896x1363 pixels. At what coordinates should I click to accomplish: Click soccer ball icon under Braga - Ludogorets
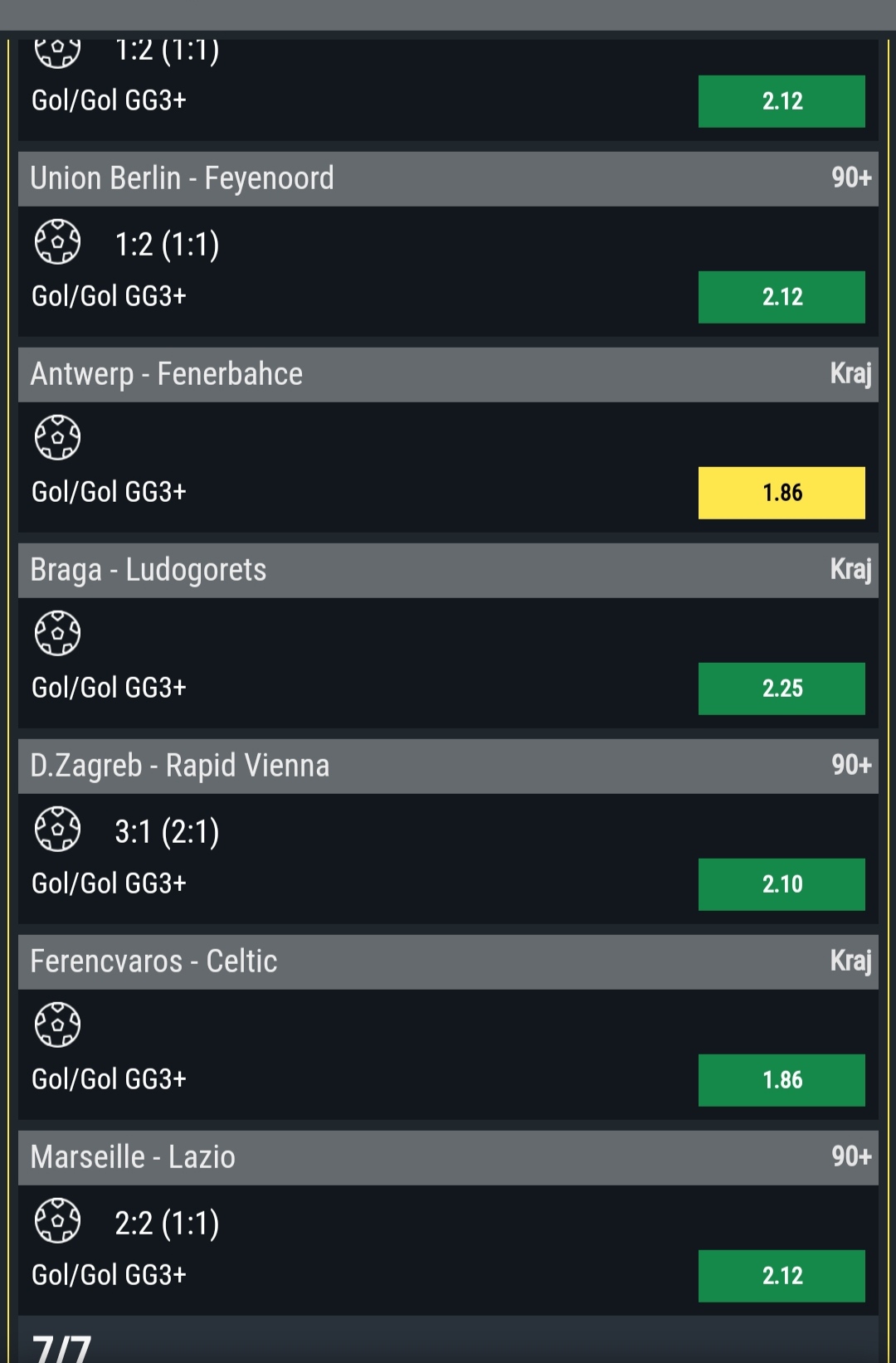pyautogui.click(x=57, y=633)
